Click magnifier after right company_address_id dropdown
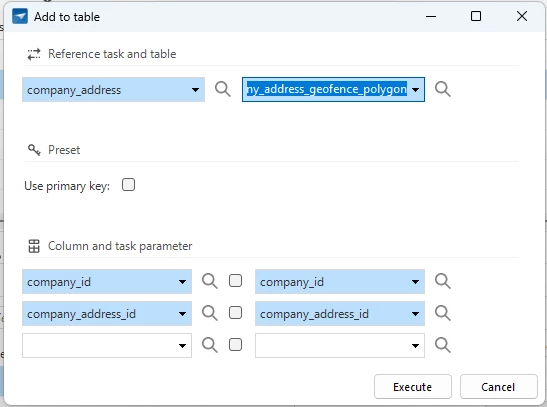The width and height of the screenshot is (547, 407). [x=443, y=313]
